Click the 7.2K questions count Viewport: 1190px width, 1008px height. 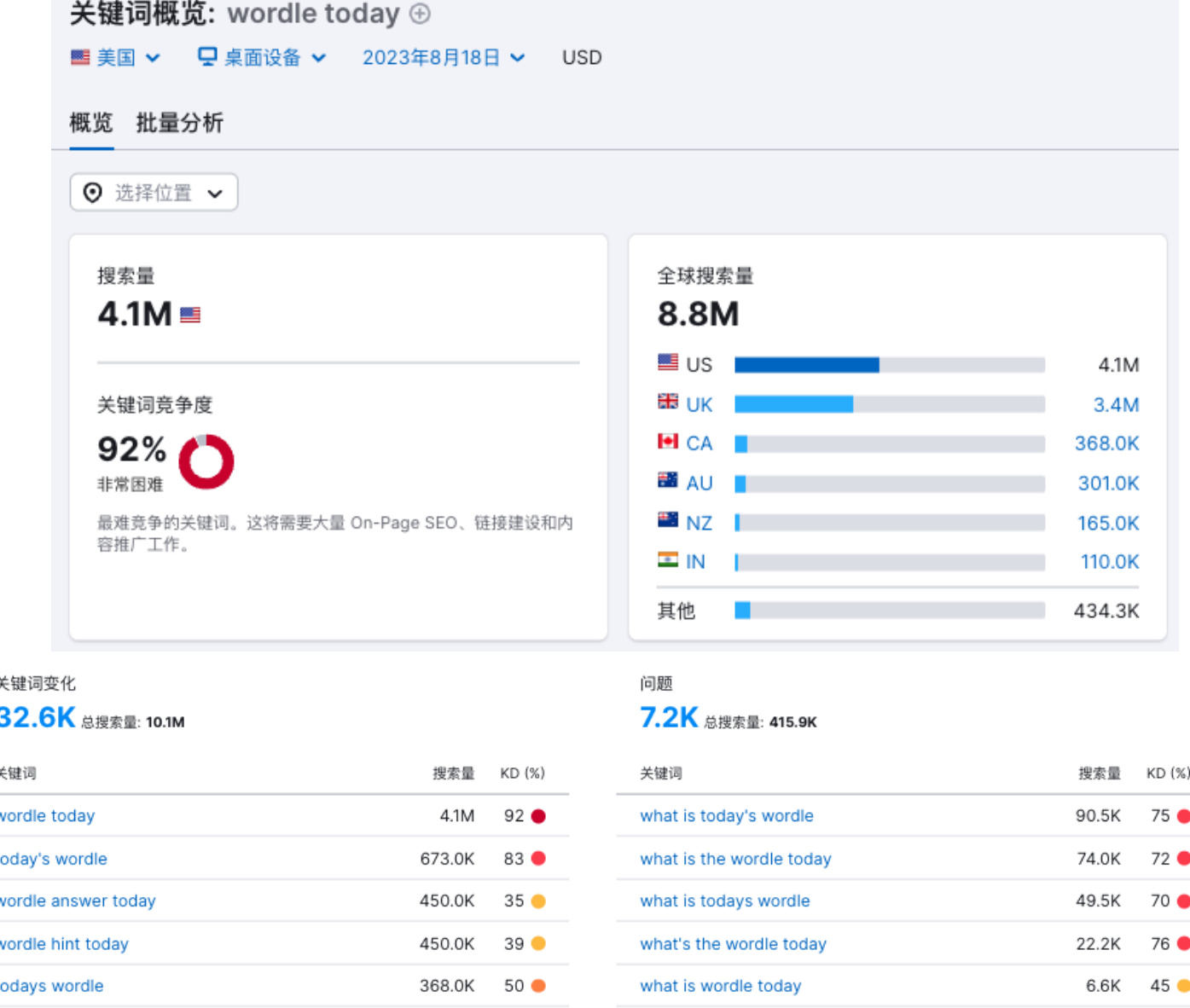669,717
